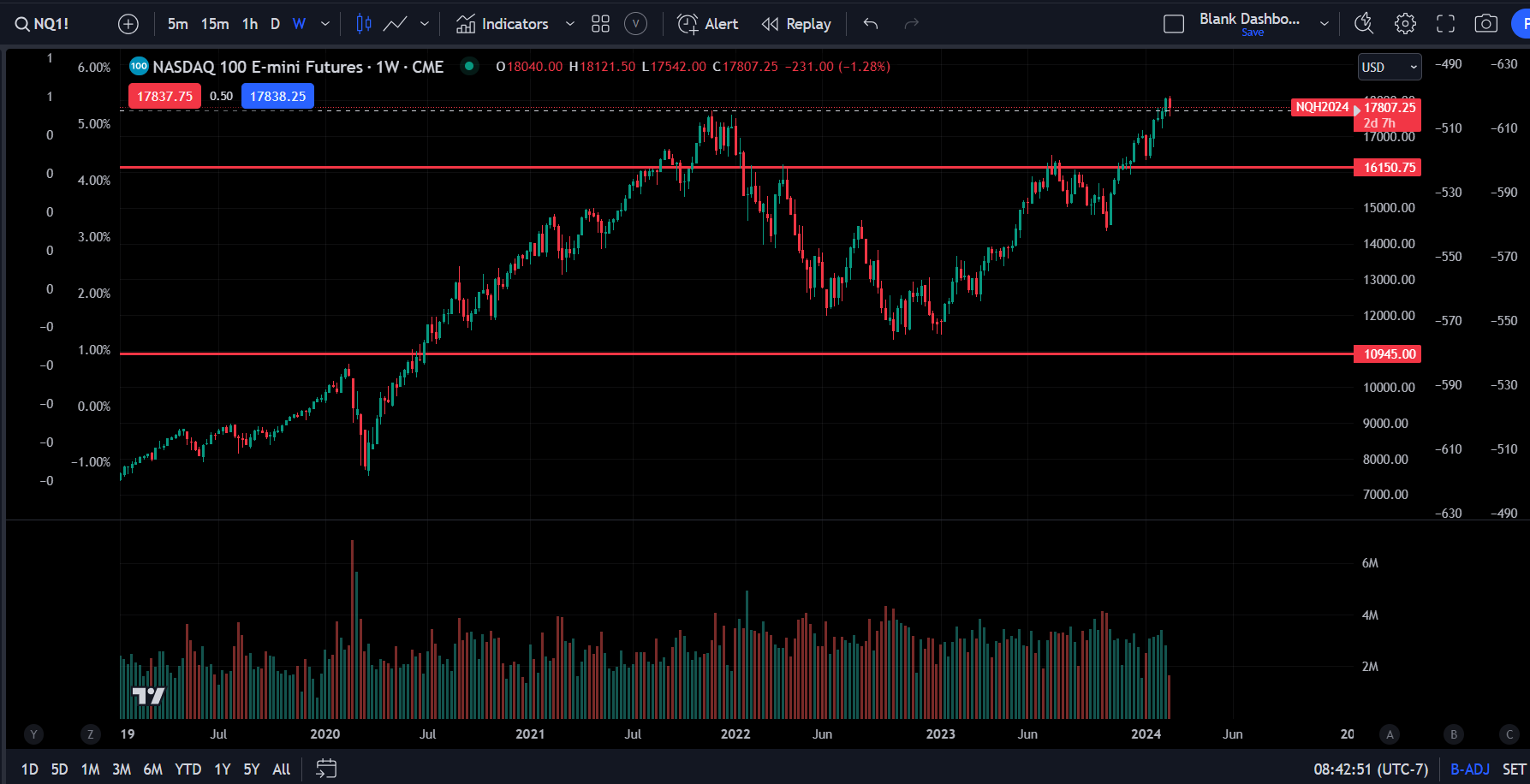Set date range to 5D
Image resolution: width=1530 pixels, height=784 pixels.
point(59,769)
